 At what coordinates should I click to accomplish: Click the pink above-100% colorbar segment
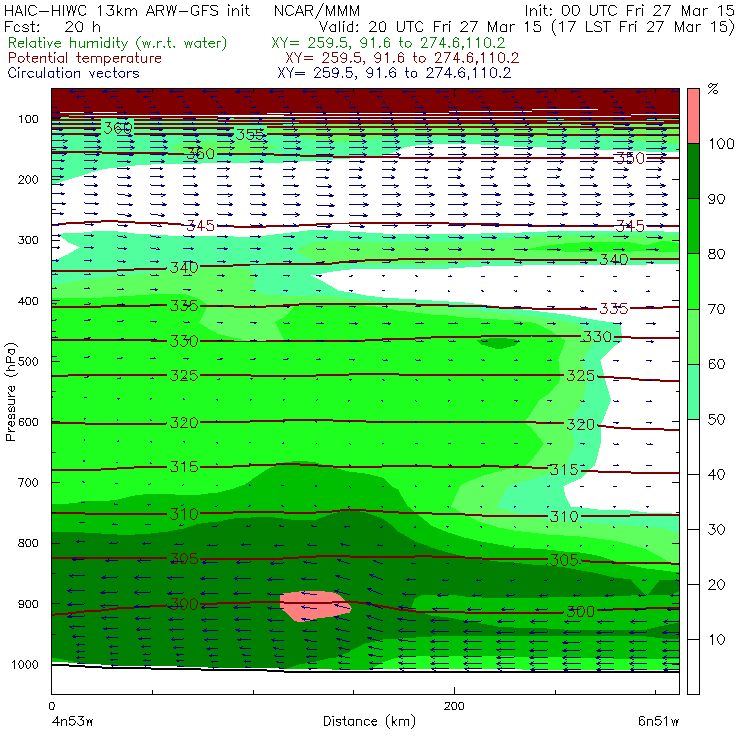pyautogui.click(x=693, y=116)
